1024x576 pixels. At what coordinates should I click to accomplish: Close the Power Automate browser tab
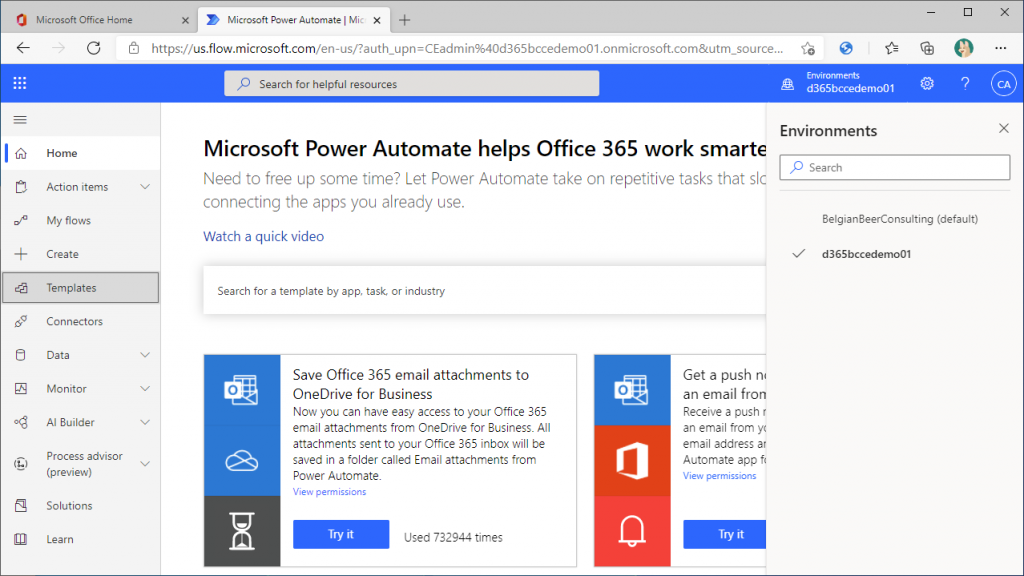(377, 20)
